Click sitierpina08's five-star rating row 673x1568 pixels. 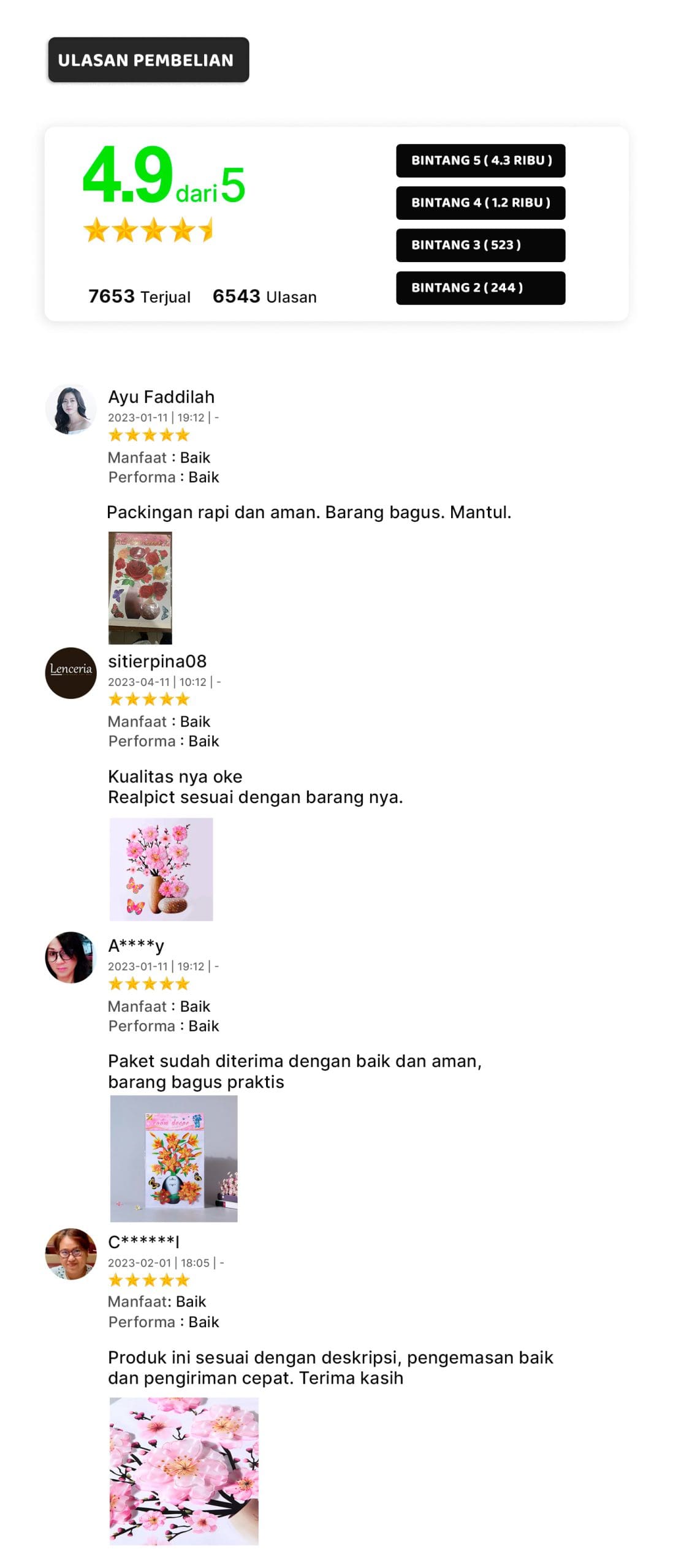(149, 699)
